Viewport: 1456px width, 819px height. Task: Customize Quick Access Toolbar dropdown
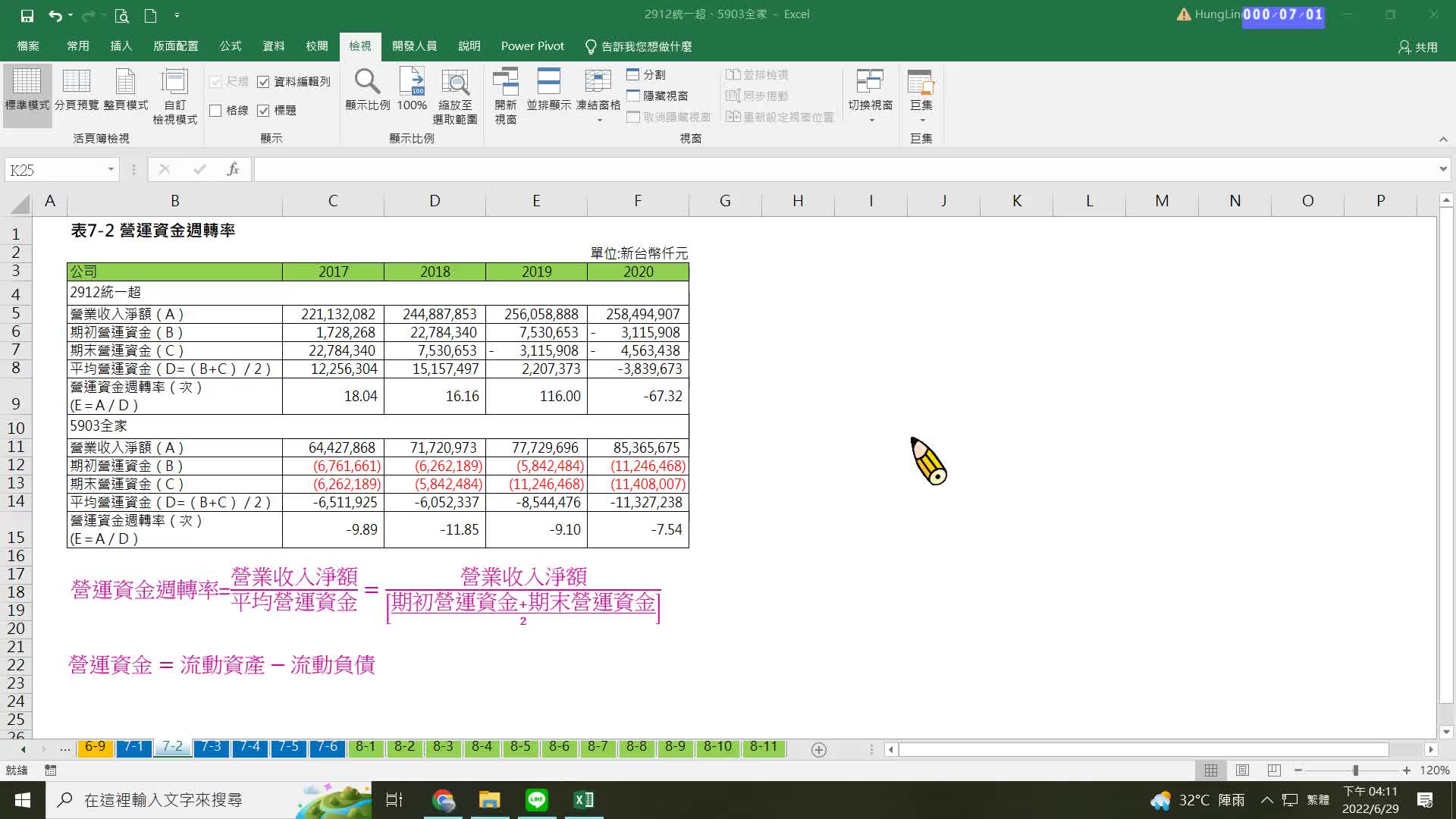pyautogui.click(x=177, y=15)
